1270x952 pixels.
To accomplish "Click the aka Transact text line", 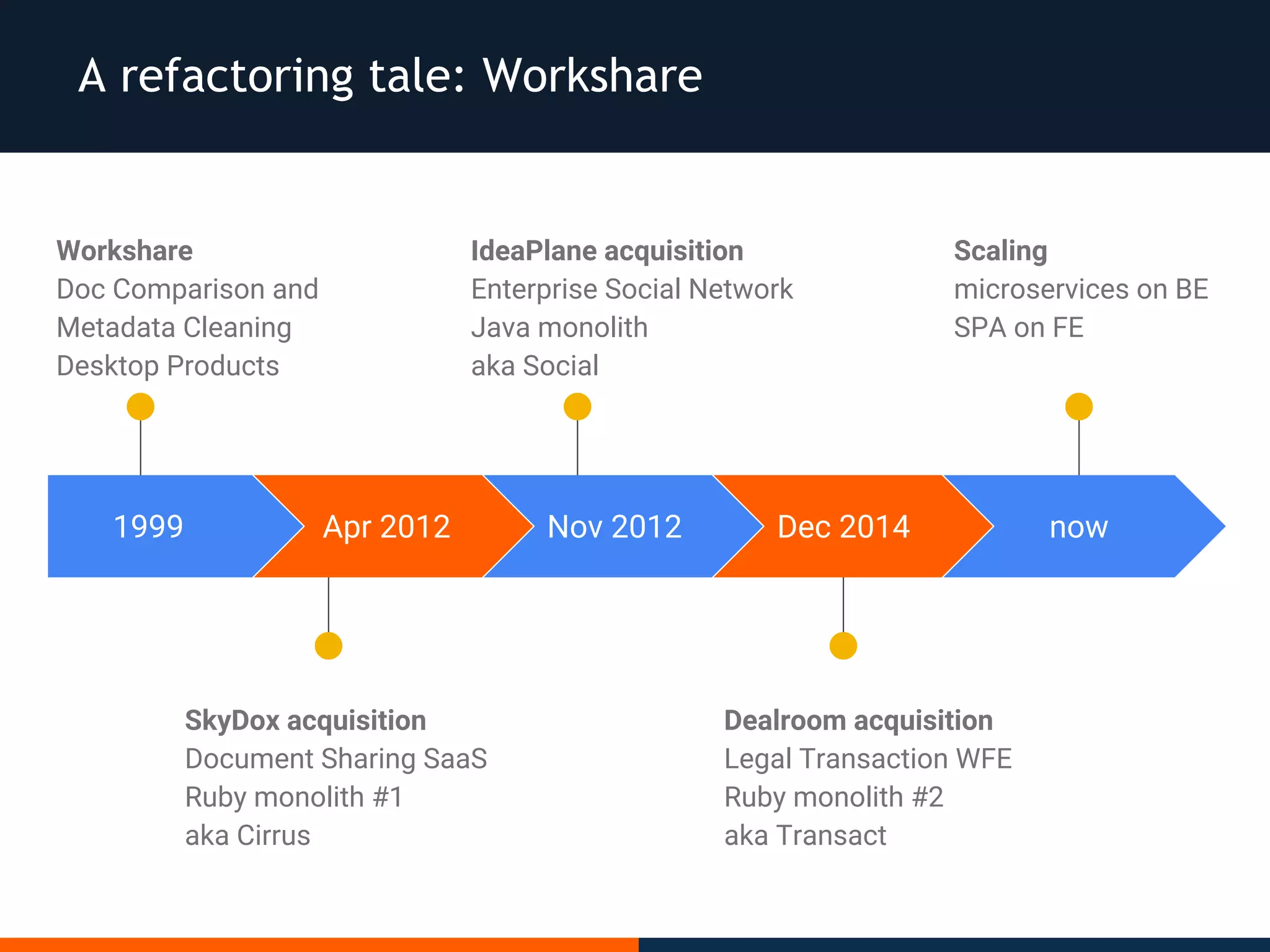I will [805, 835].
